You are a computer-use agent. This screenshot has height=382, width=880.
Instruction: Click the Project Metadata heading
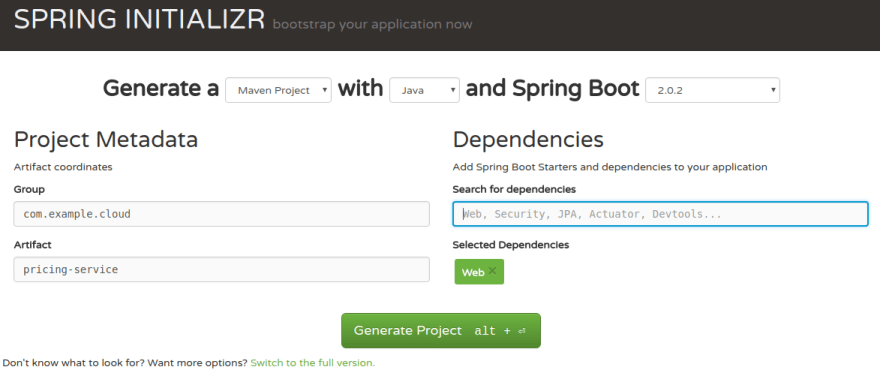[x=106, y=140]
